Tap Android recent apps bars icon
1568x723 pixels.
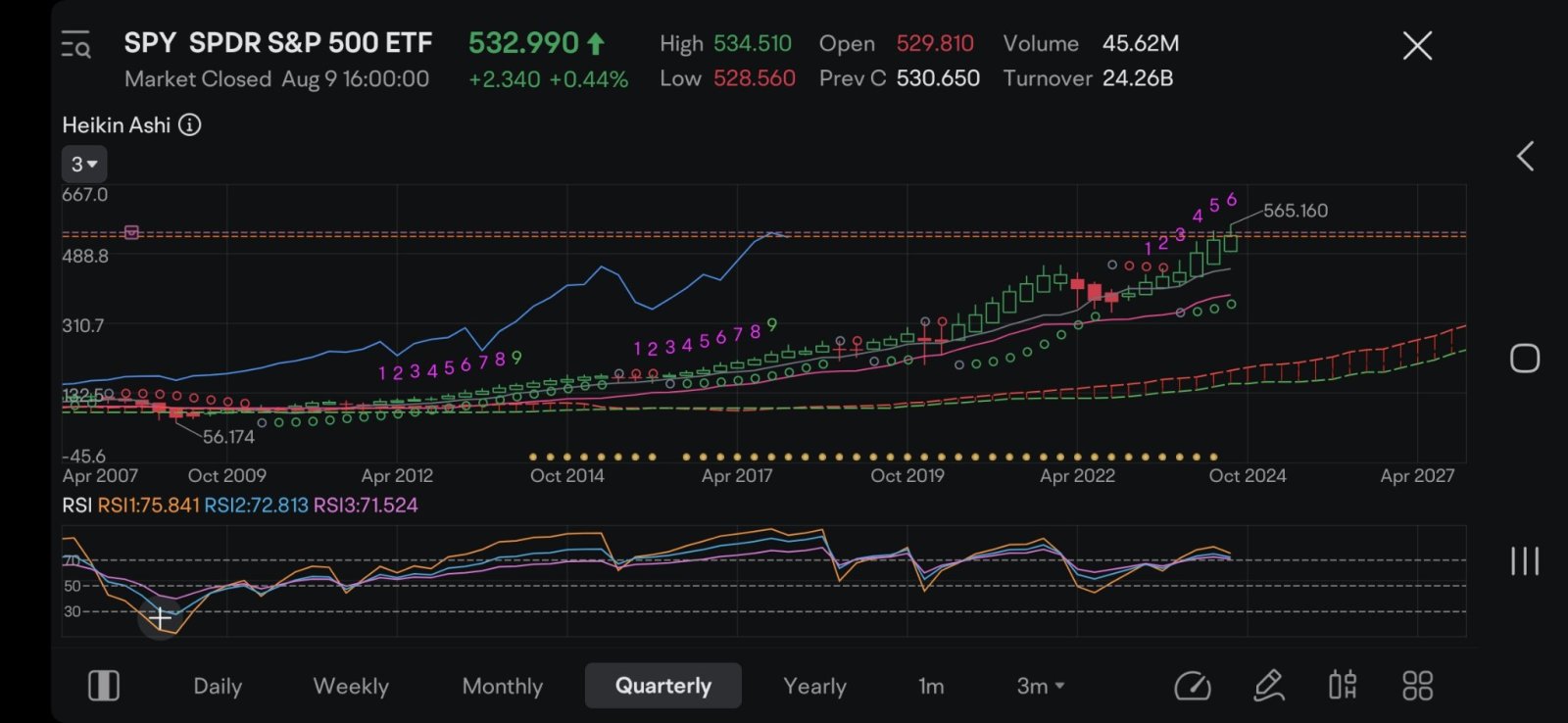[x=1525, y=560]
